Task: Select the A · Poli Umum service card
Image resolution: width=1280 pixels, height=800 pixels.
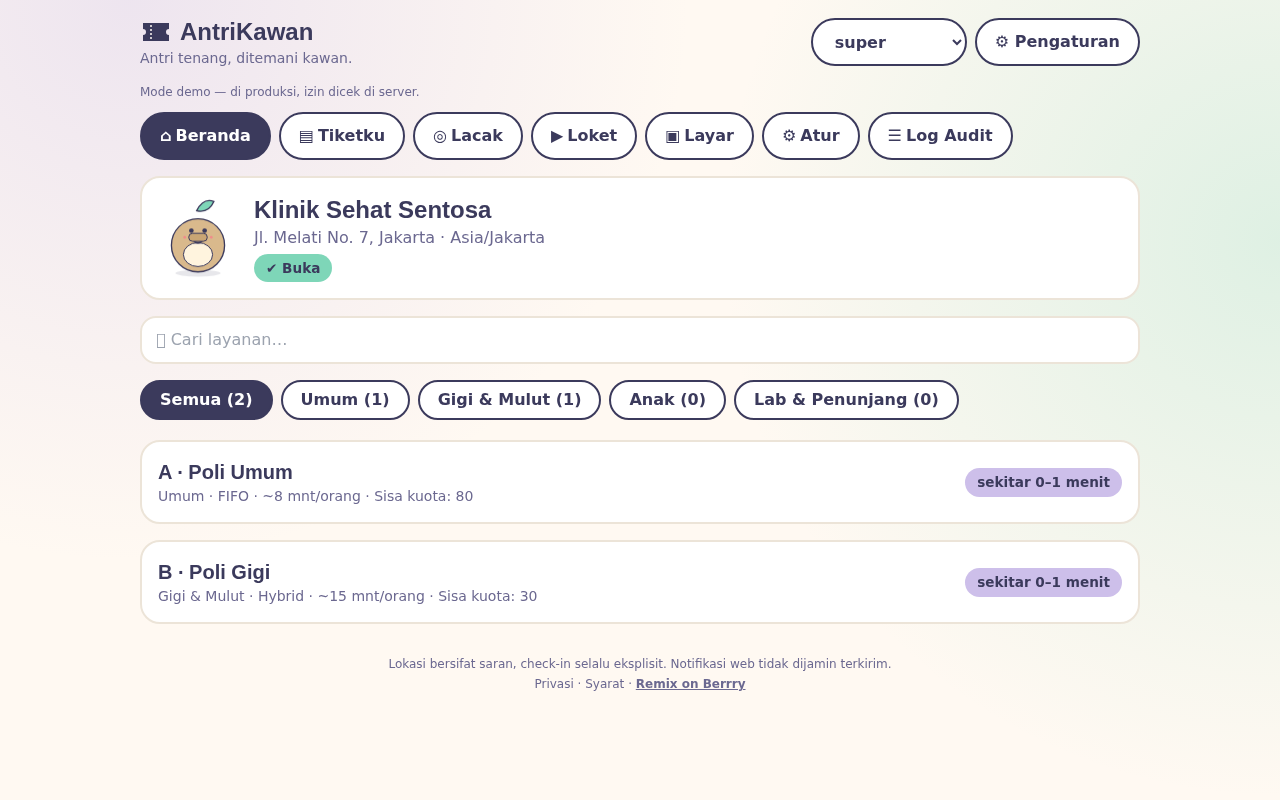Action: click(640, 482)
